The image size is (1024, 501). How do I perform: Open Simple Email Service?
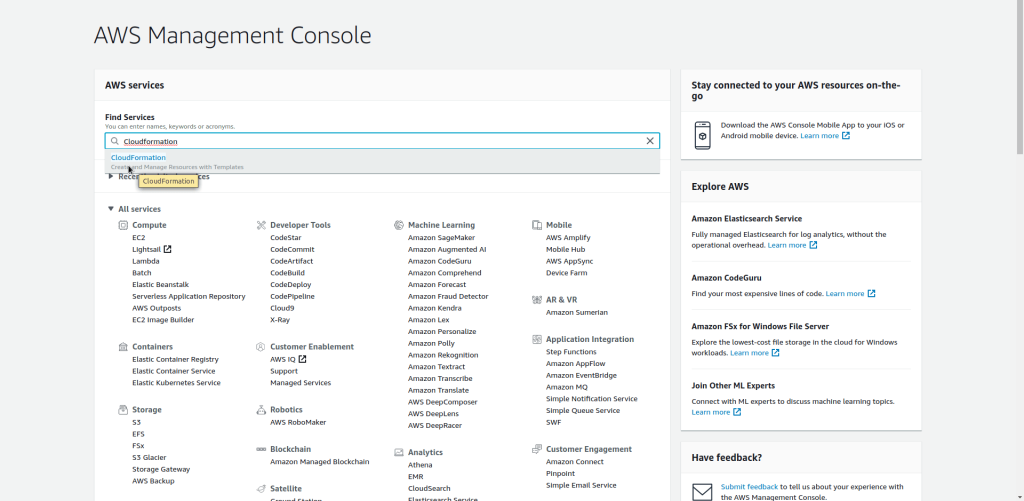581,485
